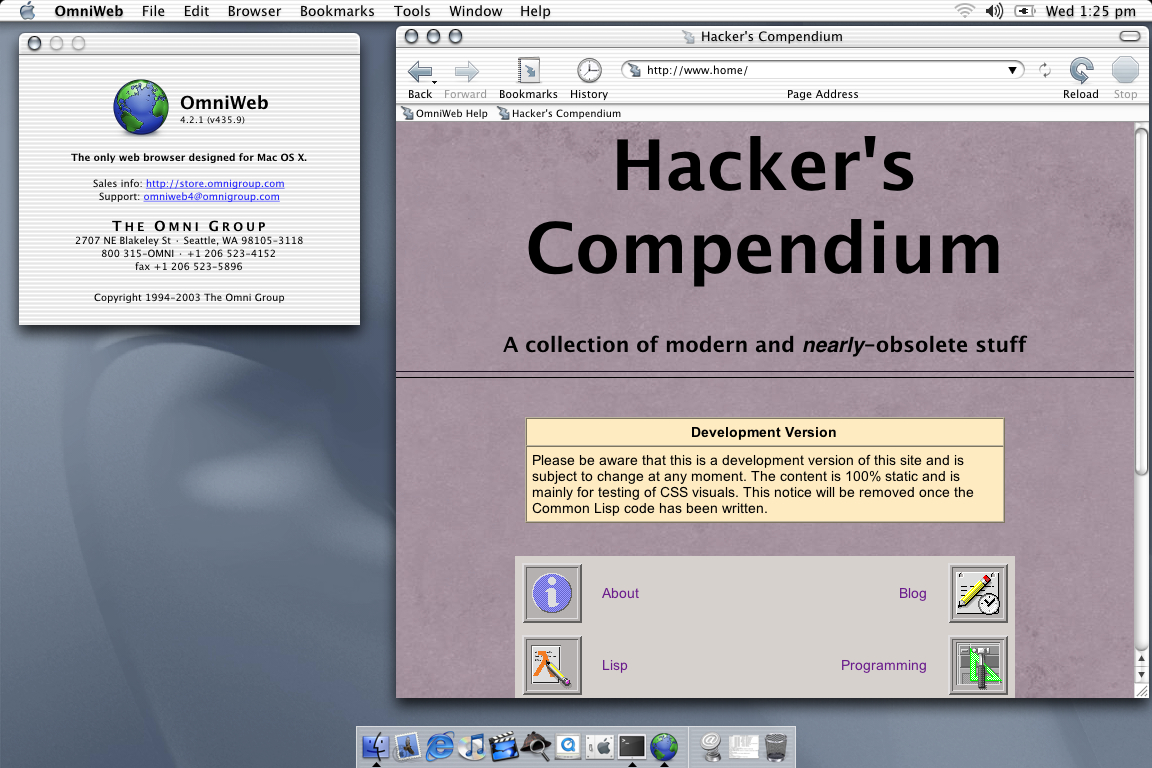Expand the Page Address dropdown arrow

click(1012, 71)
